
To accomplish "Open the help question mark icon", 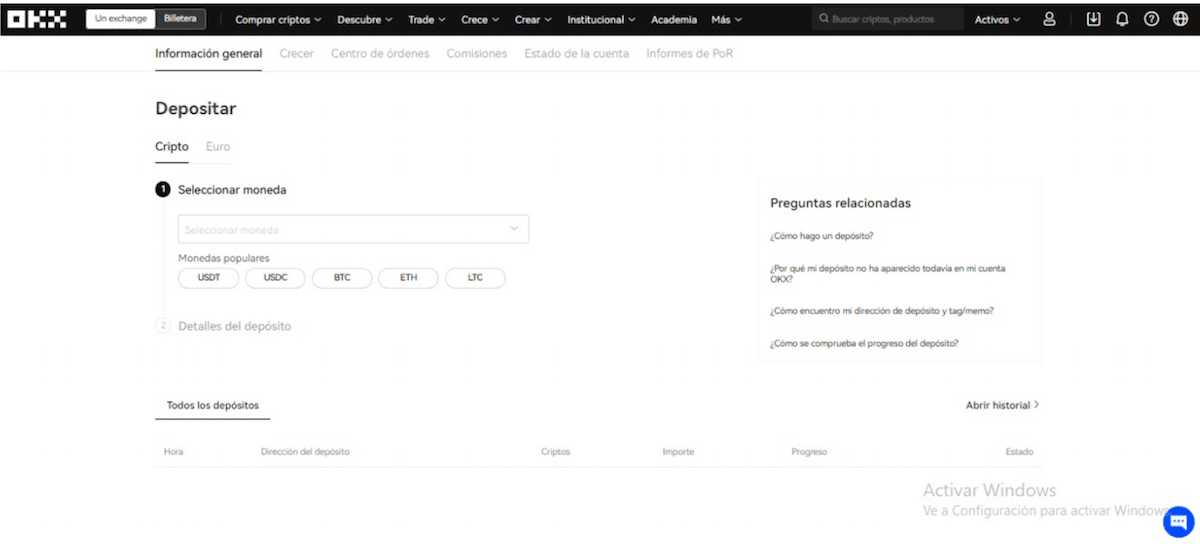I will 1151,19.
